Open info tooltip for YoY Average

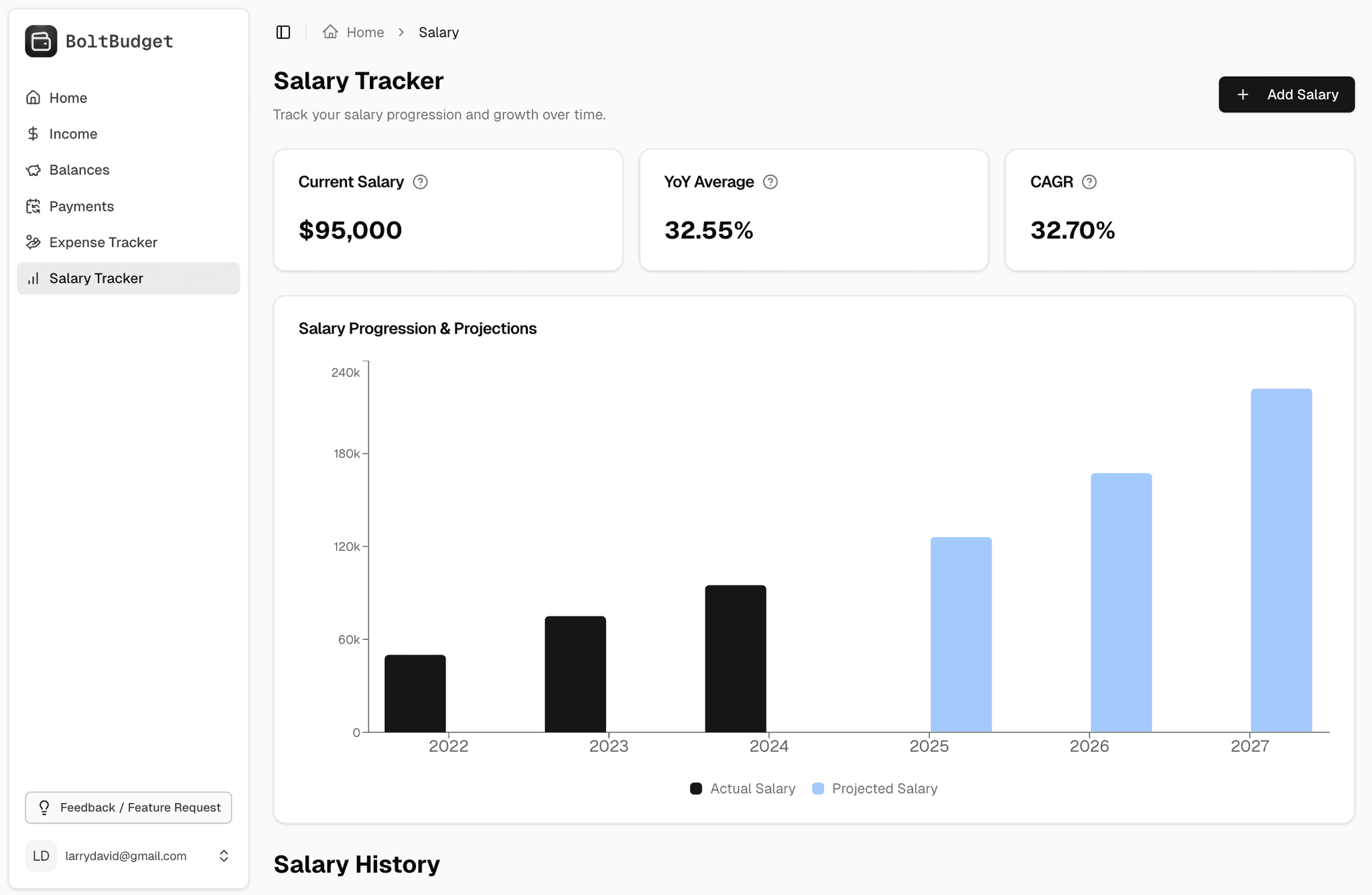click(770, 182)
